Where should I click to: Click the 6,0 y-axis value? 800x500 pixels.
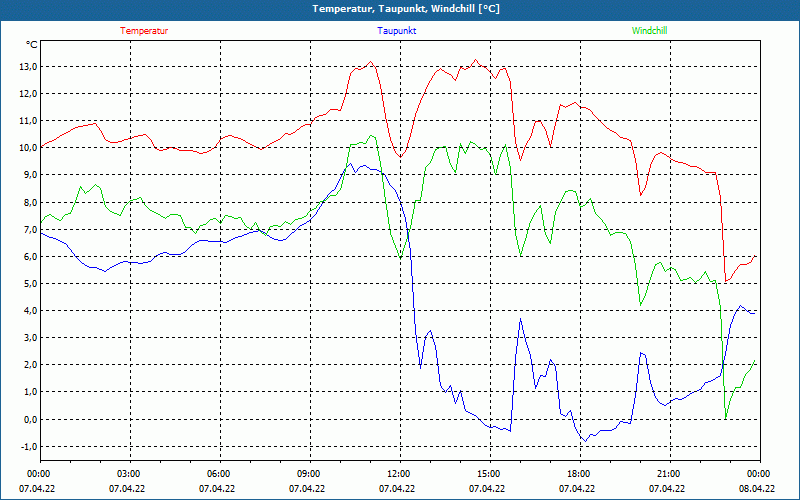click(30, 257)
